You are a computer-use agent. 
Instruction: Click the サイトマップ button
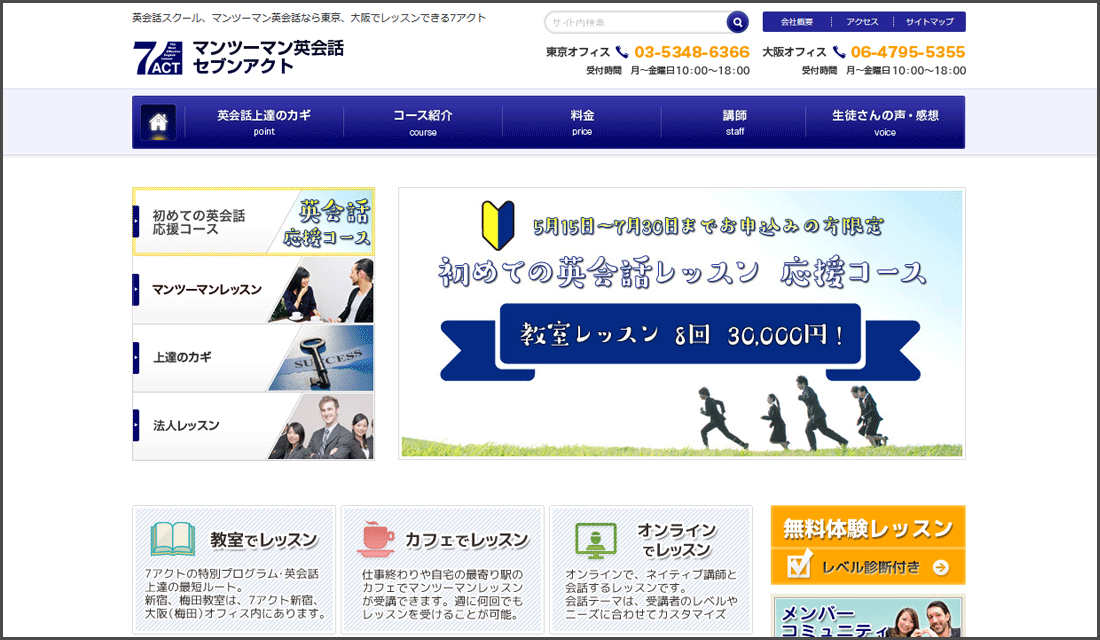931,21
